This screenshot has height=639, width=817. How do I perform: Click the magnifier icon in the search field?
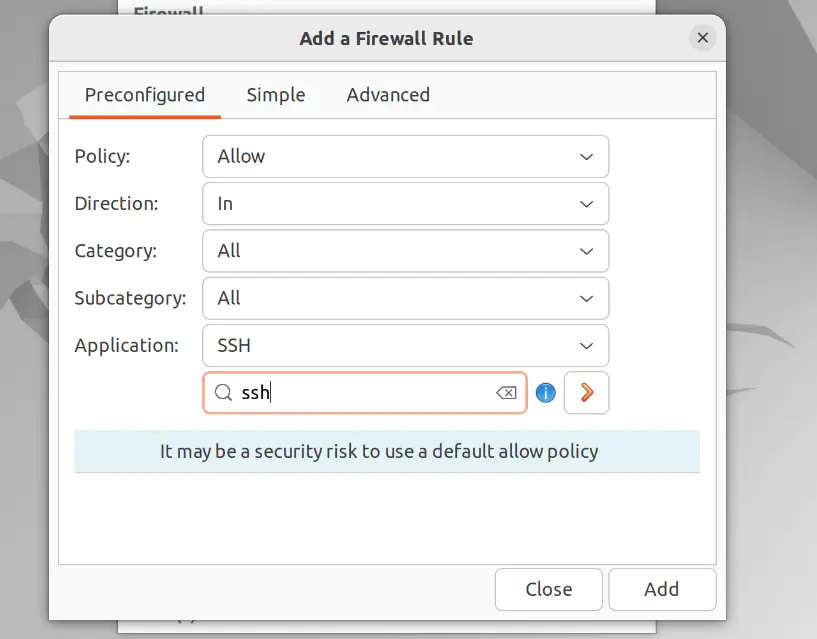pos(224,393)
